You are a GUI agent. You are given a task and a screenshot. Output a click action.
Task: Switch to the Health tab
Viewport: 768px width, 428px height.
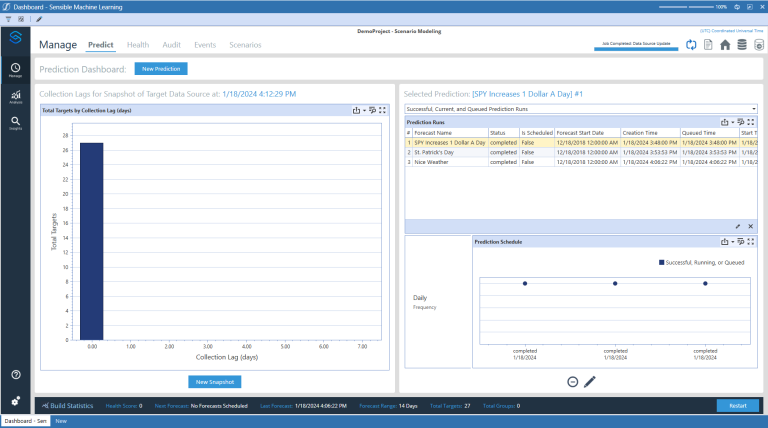pos(138,45)
